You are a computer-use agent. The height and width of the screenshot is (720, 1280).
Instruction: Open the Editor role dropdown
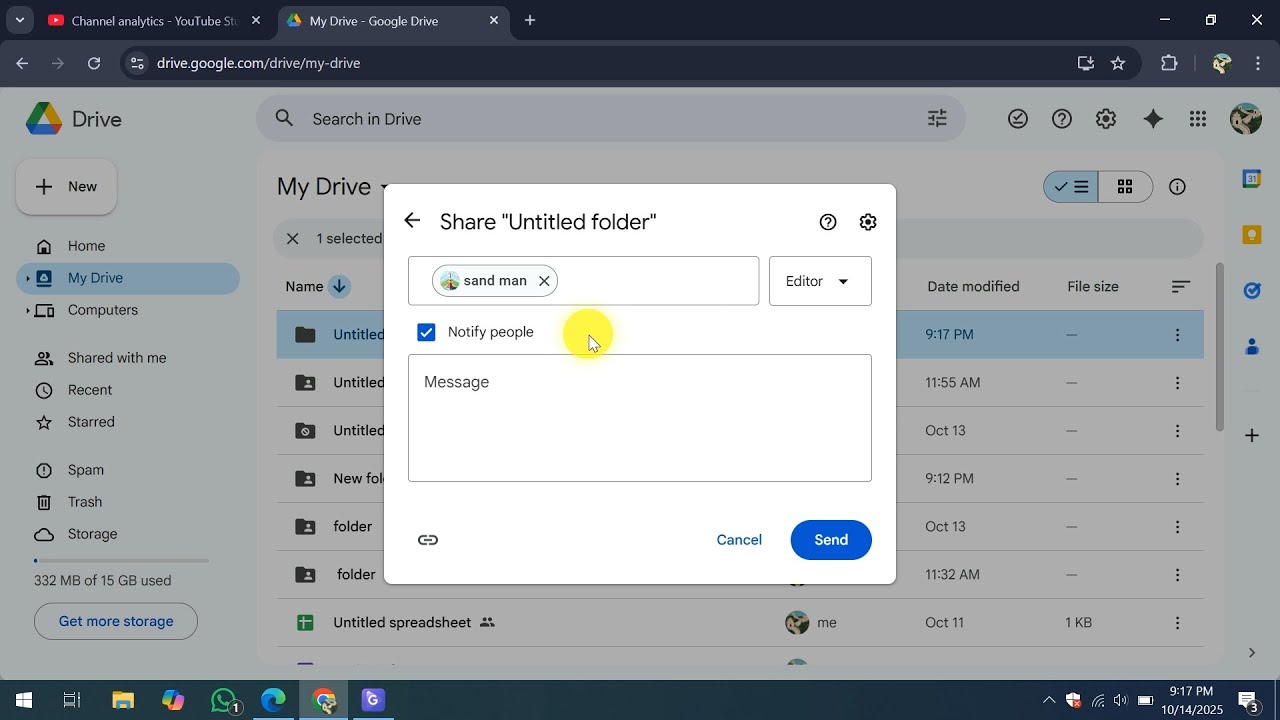820,281
